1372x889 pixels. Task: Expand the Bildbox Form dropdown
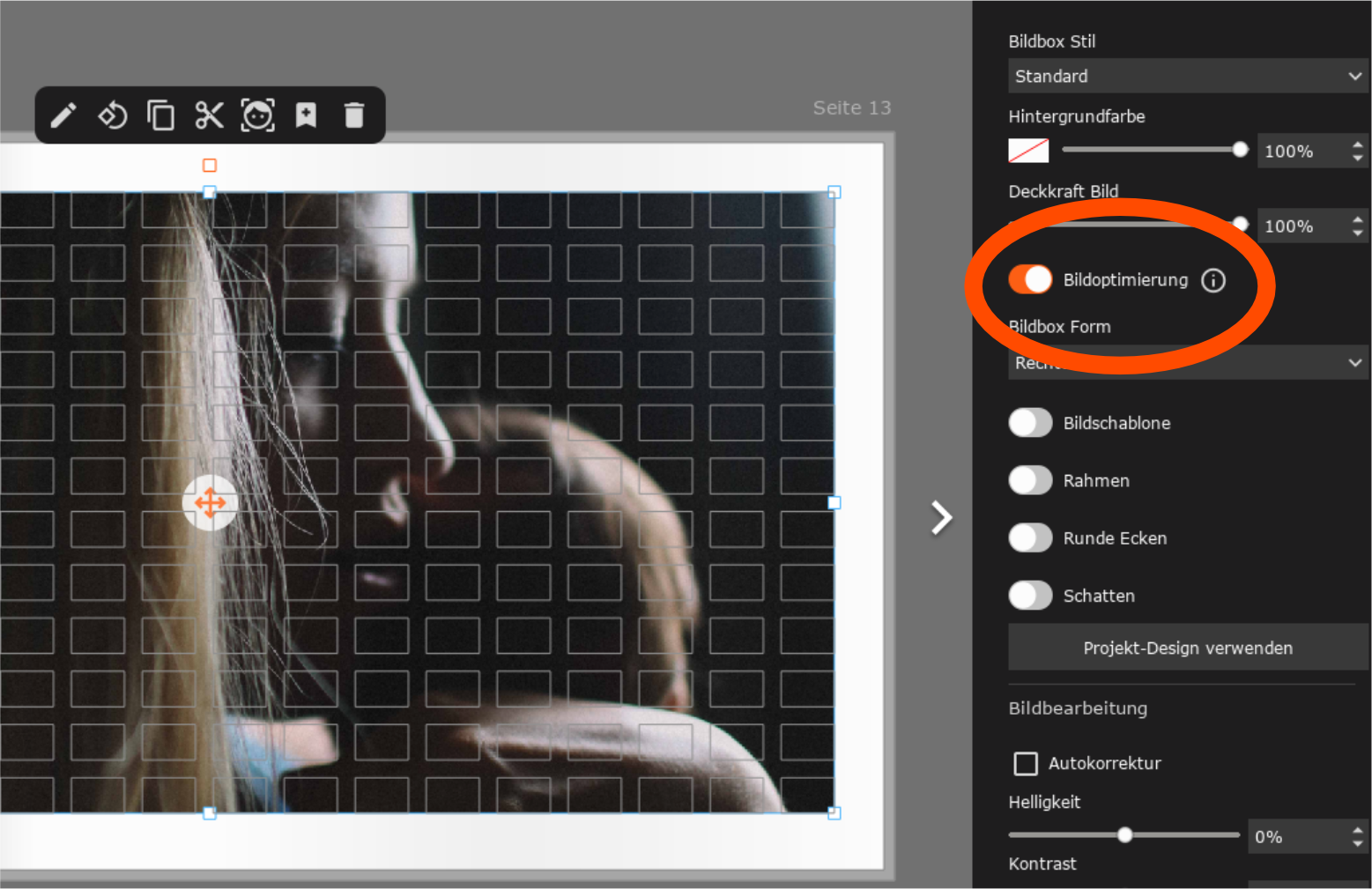tap(1188, 362)
